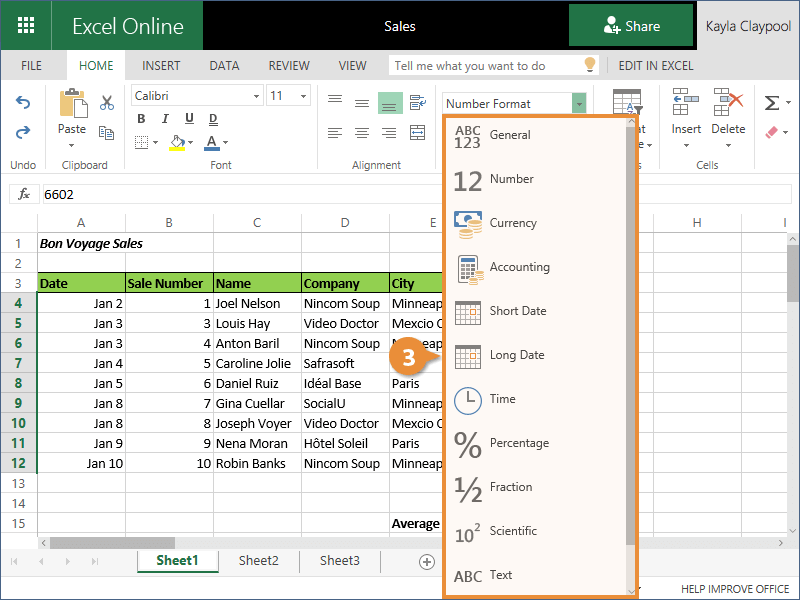Toggle Bold formatting
This screenshot has width=800, height=600.
[141, 118]
